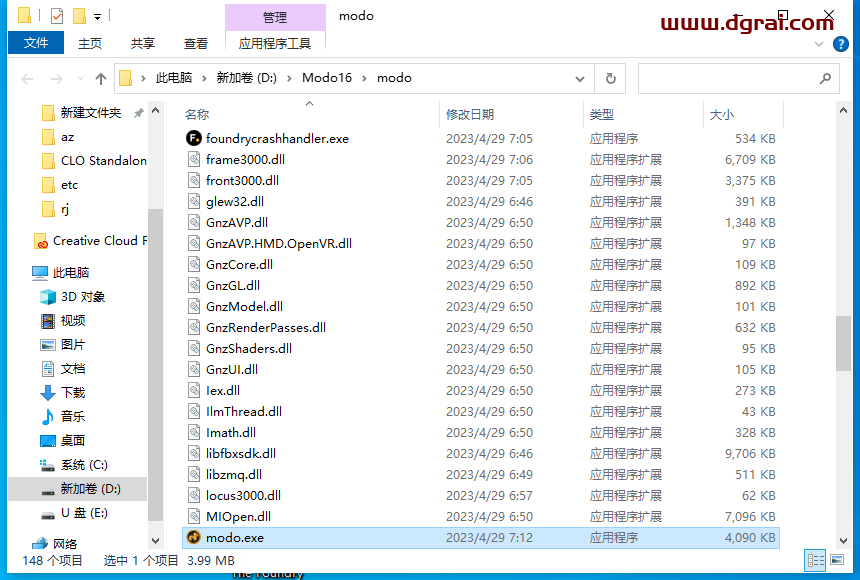Image resolution: width=860 pixels, height=580 pixels.
Task: Click the 下载 download arrow icon
Action: (48, 392)
